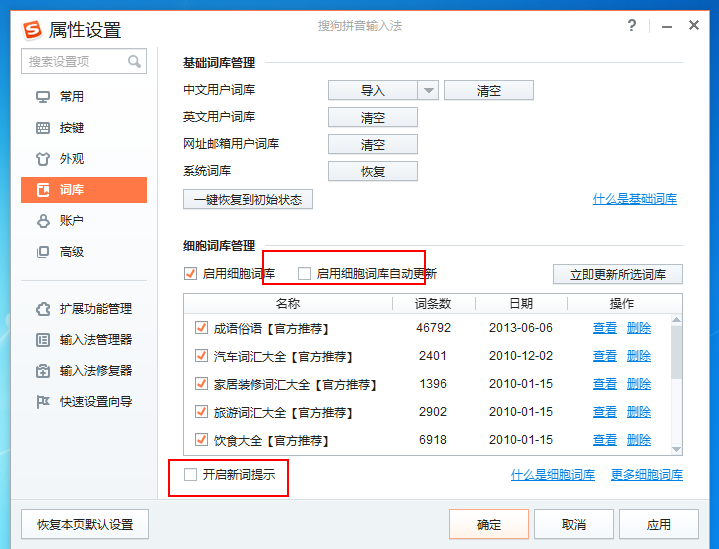
Task: Click the 按键 keyboard icon
Action: (x=43, y=128)
